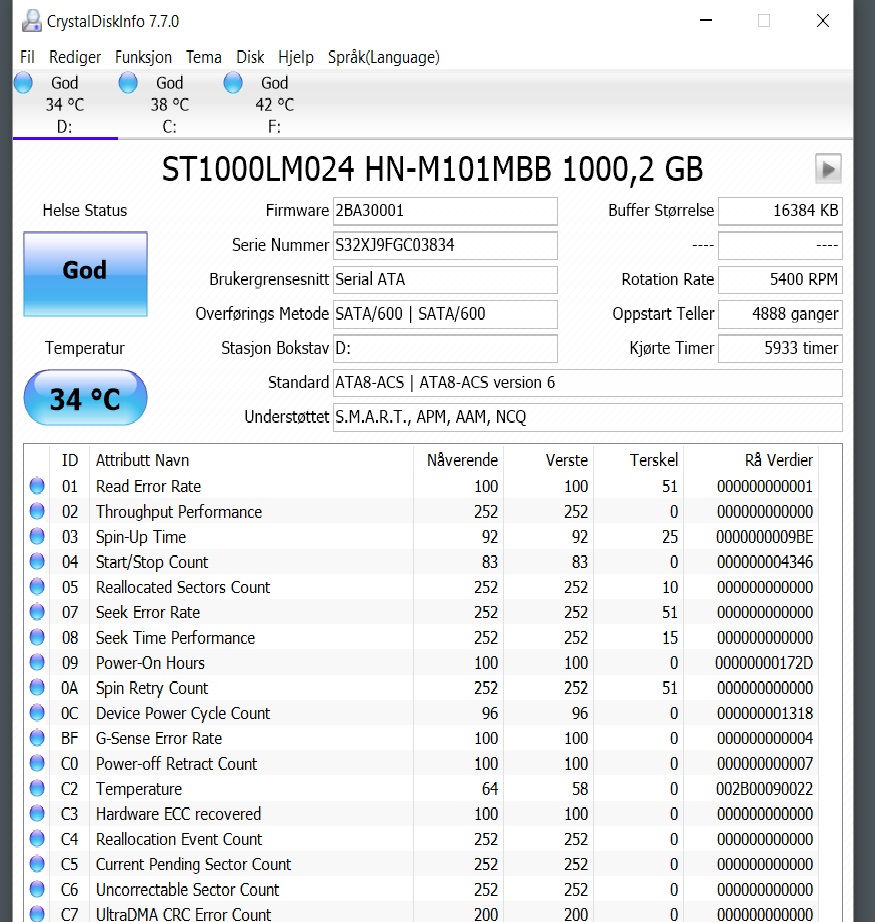Switch to the 38 °C disk tab

[x=170, y=104]
